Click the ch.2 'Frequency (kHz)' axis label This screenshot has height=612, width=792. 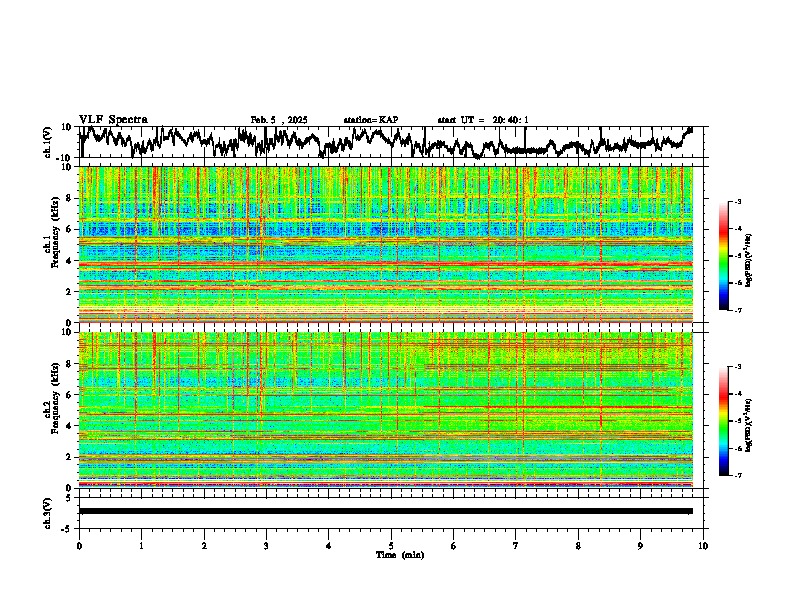[x=55, y=397]
